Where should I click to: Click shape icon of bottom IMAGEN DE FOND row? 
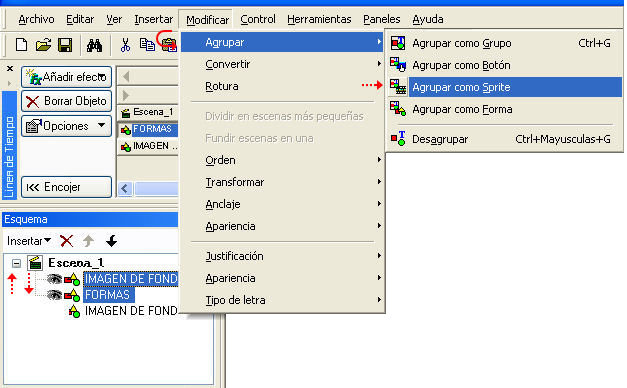pyautogui.click(x=74, y=311)
